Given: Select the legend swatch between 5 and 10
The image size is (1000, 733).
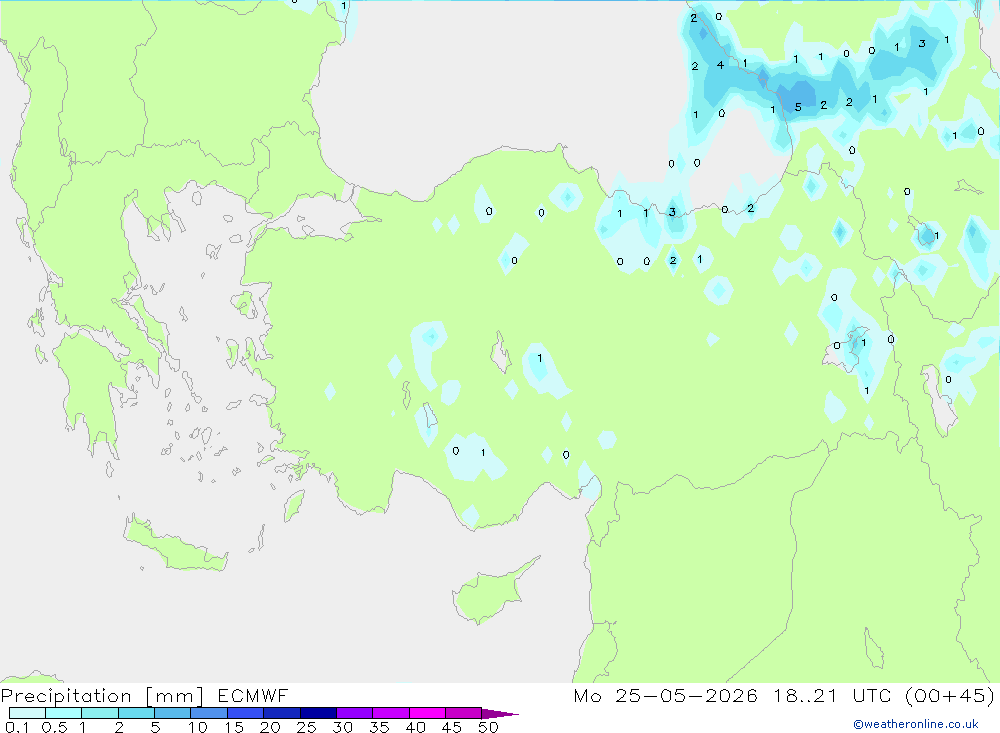Looking at the screenshot, I should tap(173, 713).
